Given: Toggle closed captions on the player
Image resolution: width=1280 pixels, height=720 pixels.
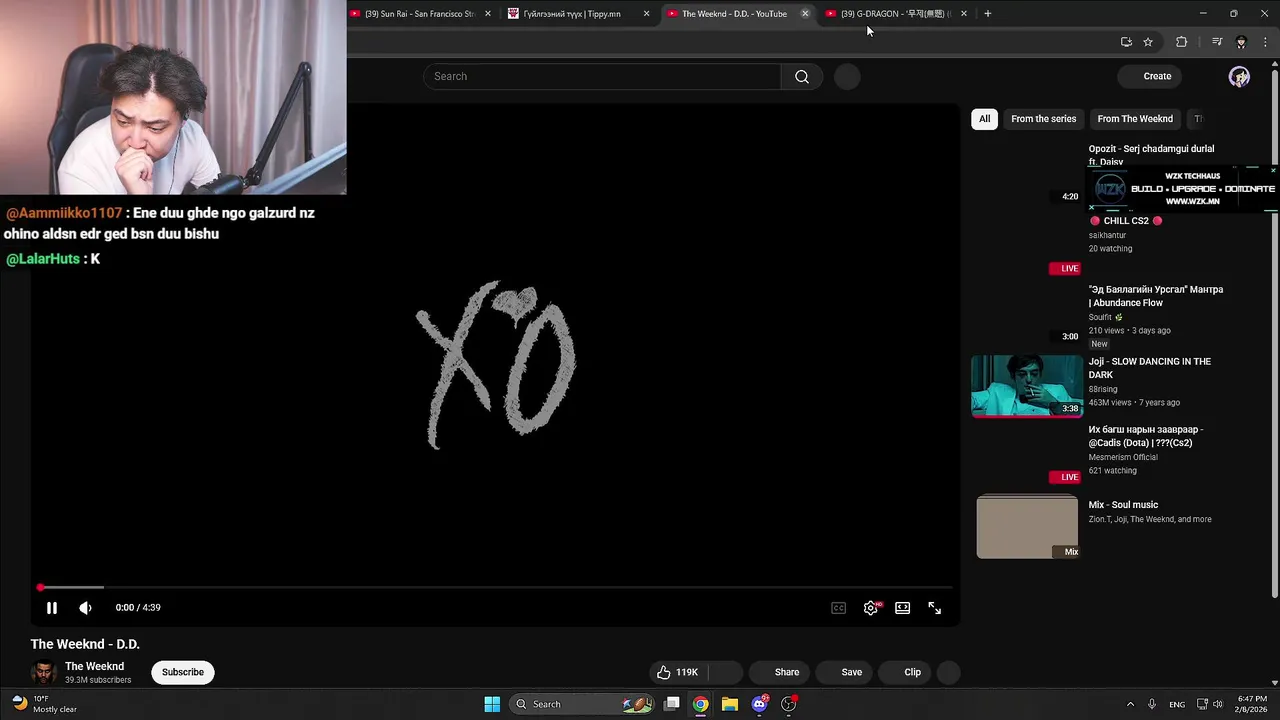Looking at the screenshot, I should pyautogui.click(x=839, y=608).
